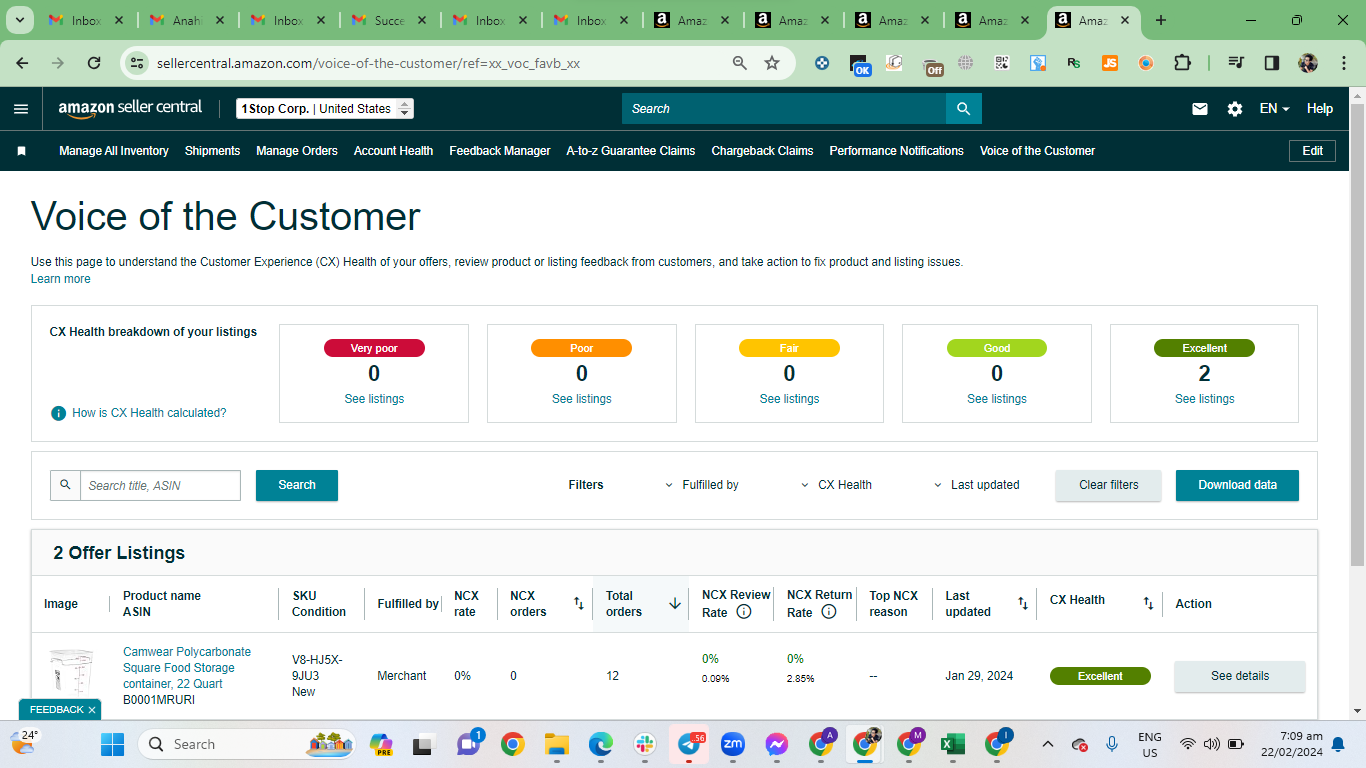1366x768 pixels.
Task: Open the Camwear Polycarbonate product link
Action: click(187, 668)
